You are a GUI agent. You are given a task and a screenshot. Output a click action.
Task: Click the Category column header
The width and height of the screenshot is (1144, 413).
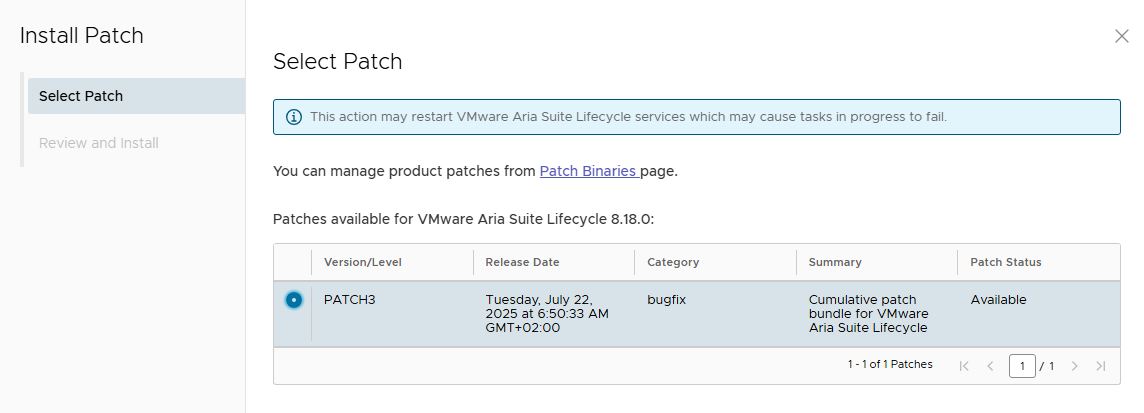click(x=673, y=262)
